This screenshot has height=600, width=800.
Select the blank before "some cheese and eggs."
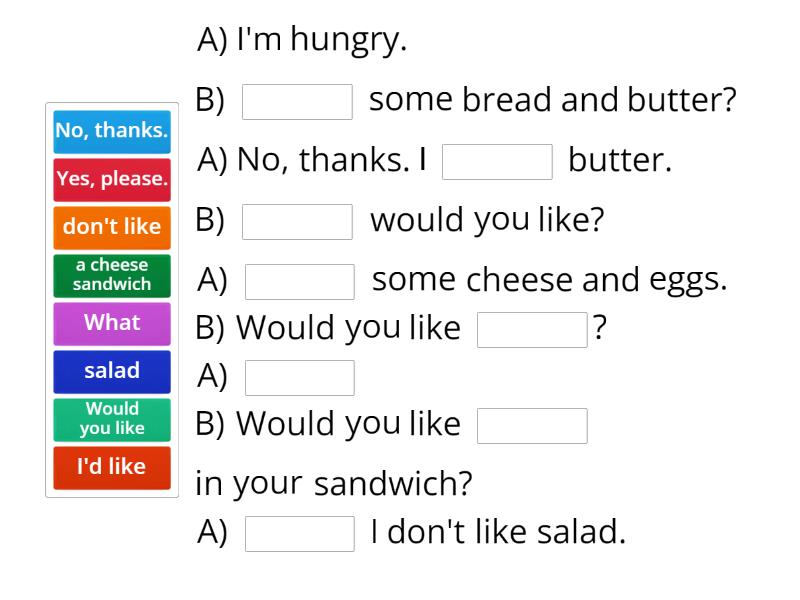coord(300,282)
